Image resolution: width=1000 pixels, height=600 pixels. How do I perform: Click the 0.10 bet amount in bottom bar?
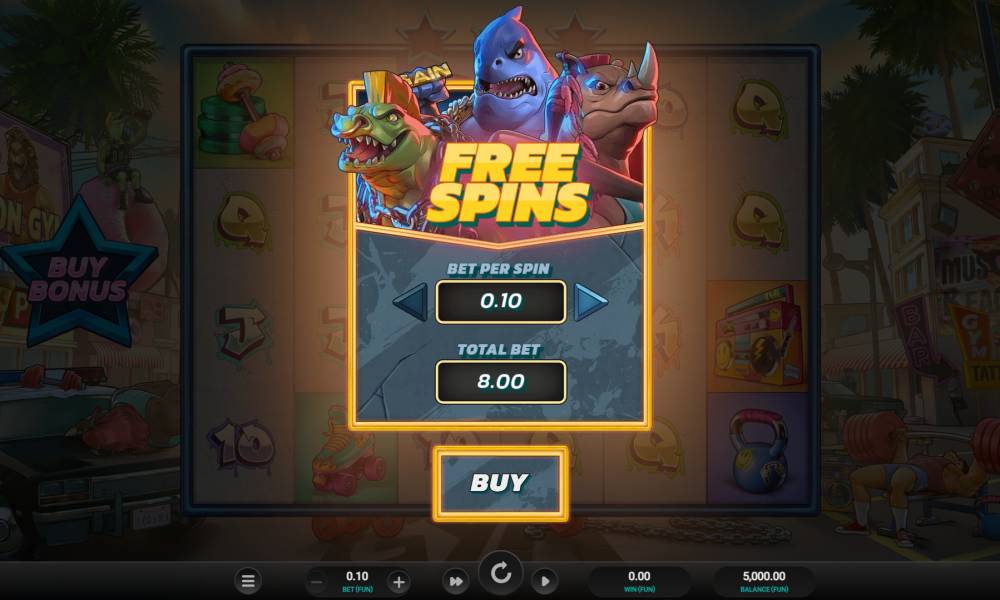pyautogui.click(x=357, y=576)
